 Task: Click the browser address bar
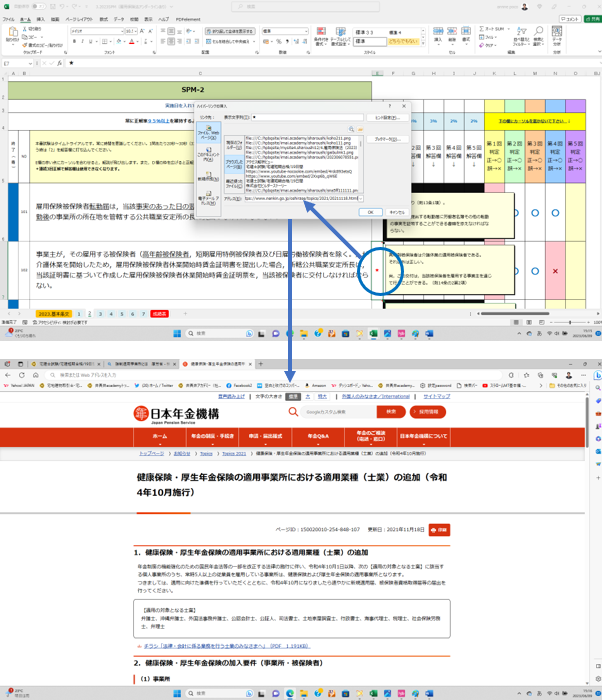coord(275,375)
